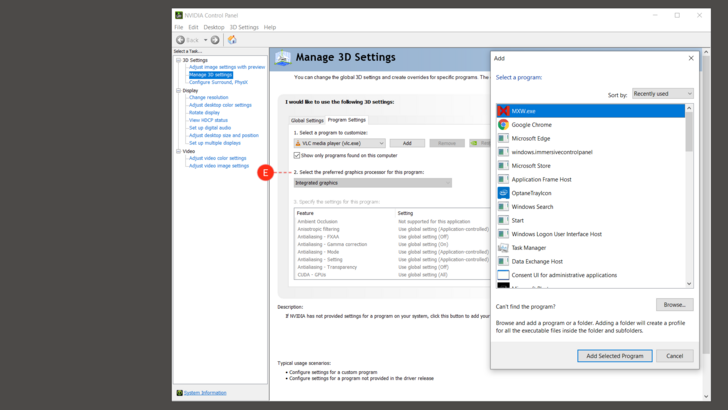Viewport: 728px width, 410px height.
Task: Click the windows.immersivecontrolpanel icon
Action: 503,152
